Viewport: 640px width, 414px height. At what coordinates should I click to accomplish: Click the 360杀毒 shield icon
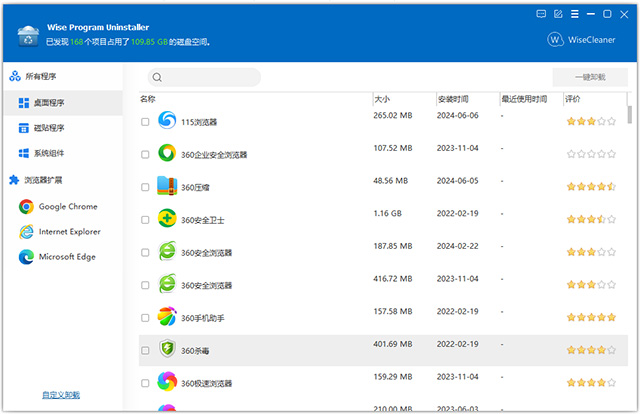click(167, 349)
